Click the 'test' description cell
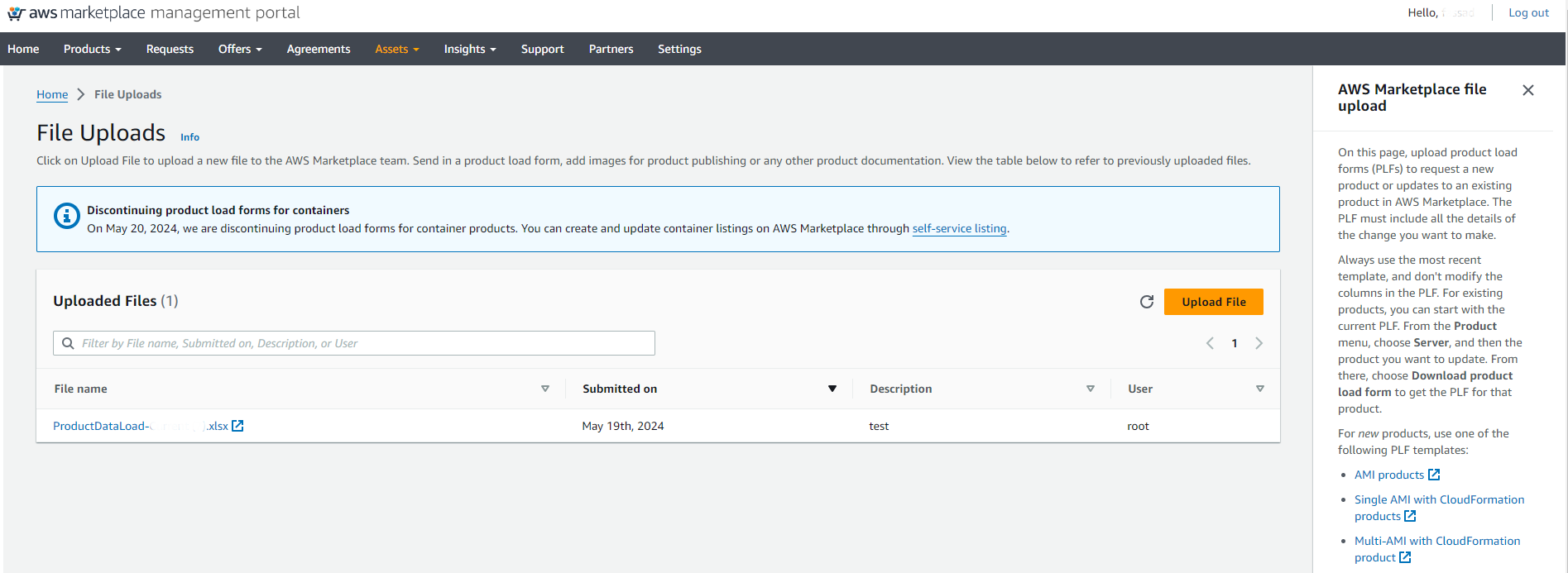 point(879,426)
